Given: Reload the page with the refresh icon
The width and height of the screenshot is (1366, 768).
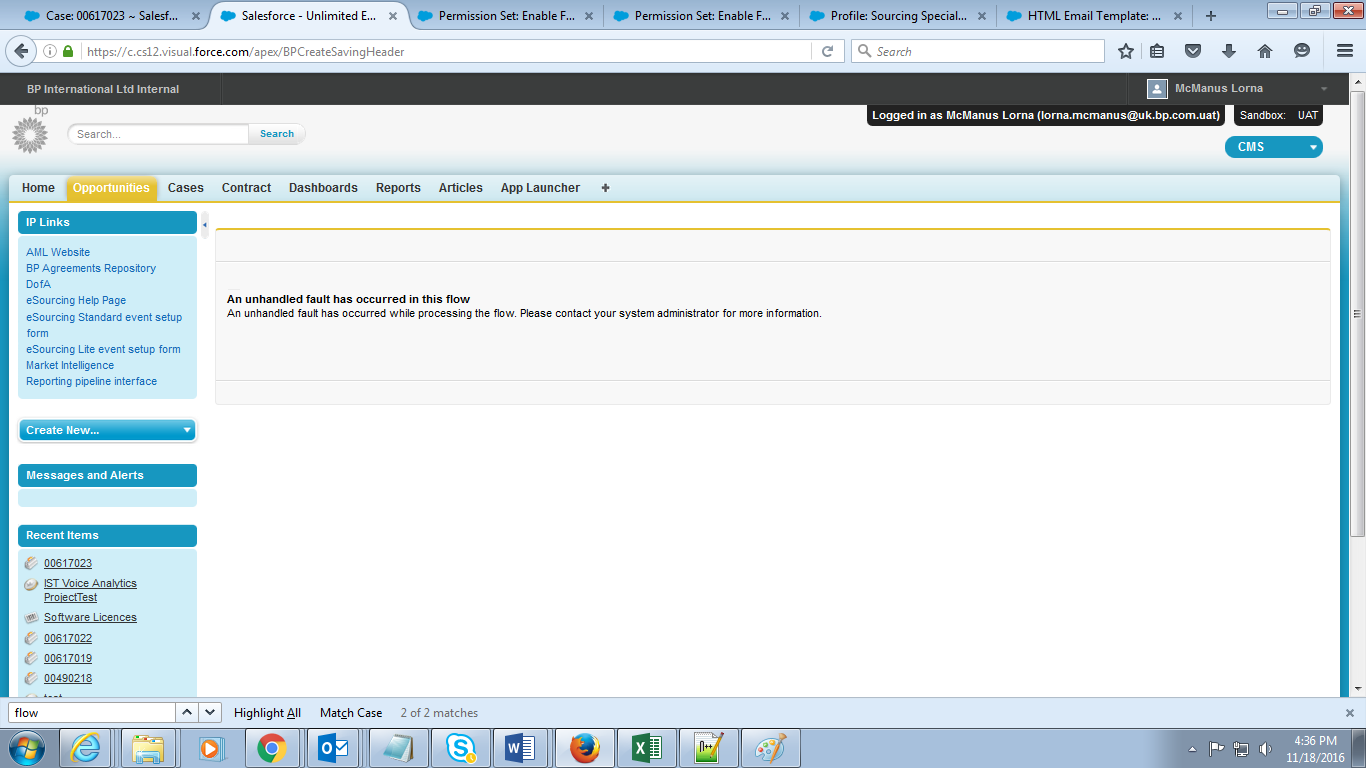Looking at the screenshot, I should pos(827,51).
